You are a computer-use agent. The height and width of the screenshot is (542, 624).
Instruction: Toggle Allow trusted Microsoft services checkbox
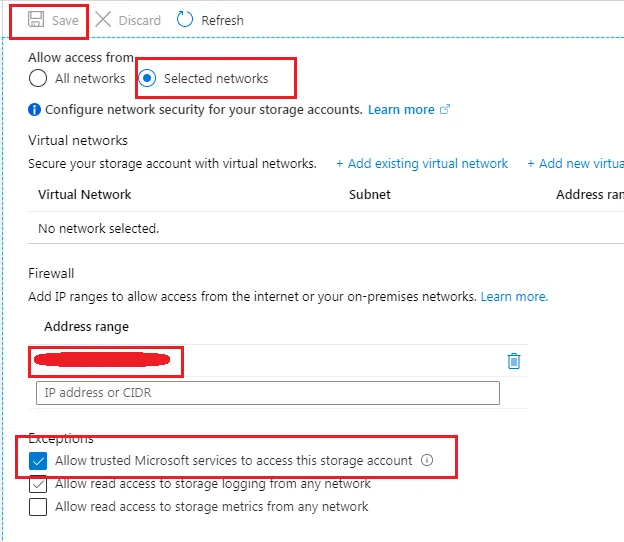click(x=38, y=461)
